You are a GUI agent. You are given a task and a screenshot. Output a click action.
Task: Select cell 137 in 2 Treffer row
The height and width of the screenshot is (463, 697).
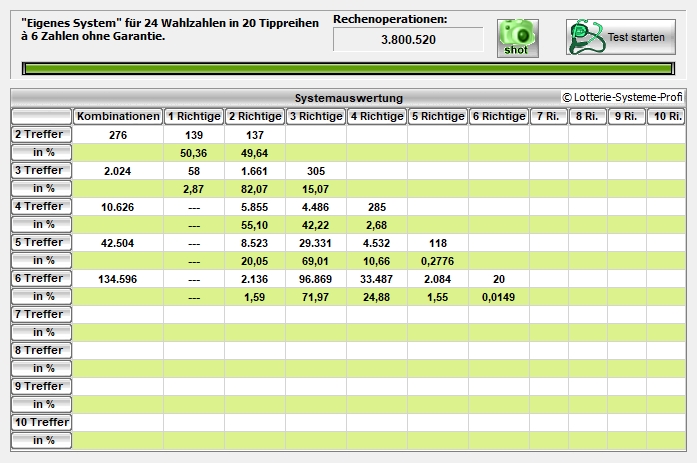(255, 135)
